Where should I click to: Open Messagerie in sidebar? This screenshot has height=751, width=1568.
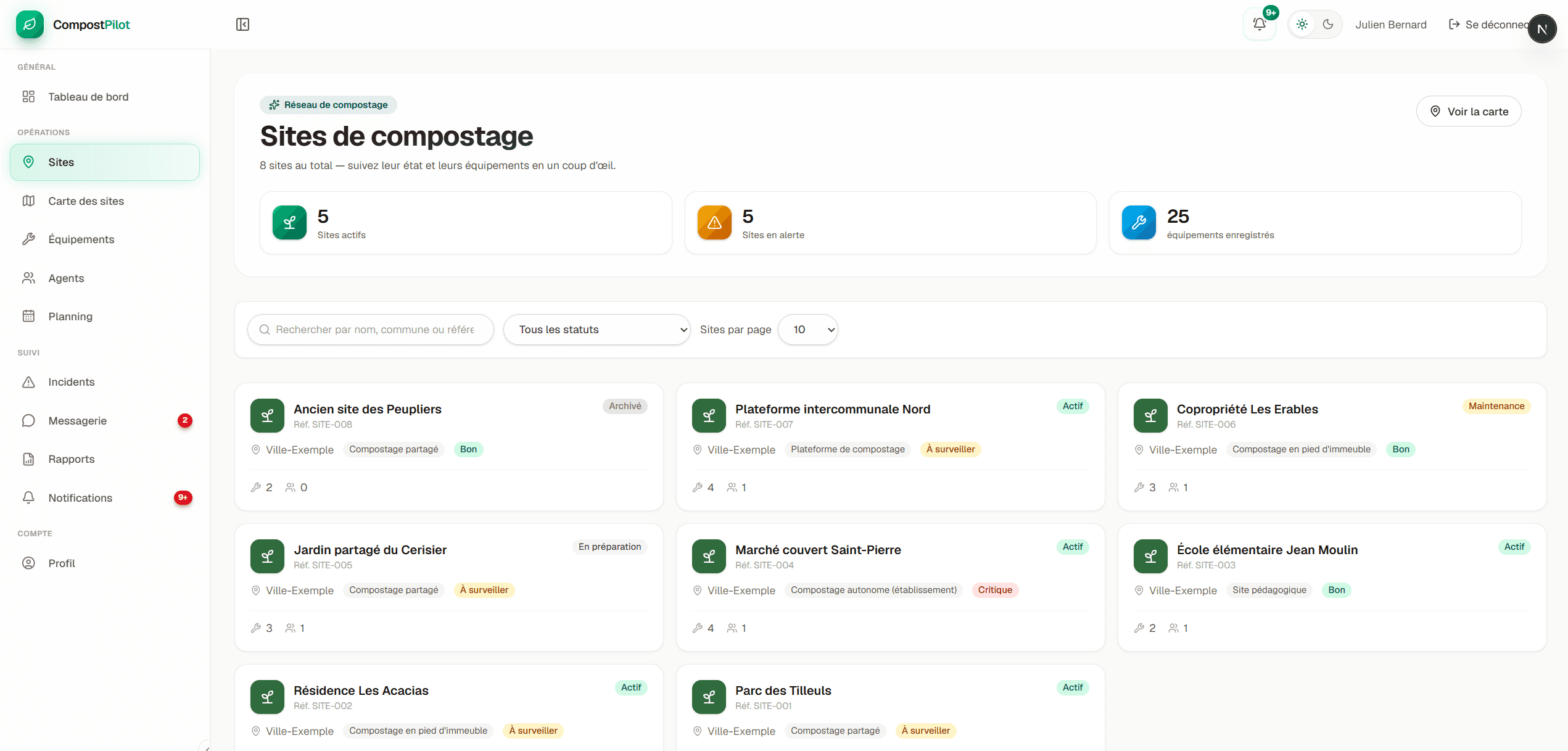[105, 421]
